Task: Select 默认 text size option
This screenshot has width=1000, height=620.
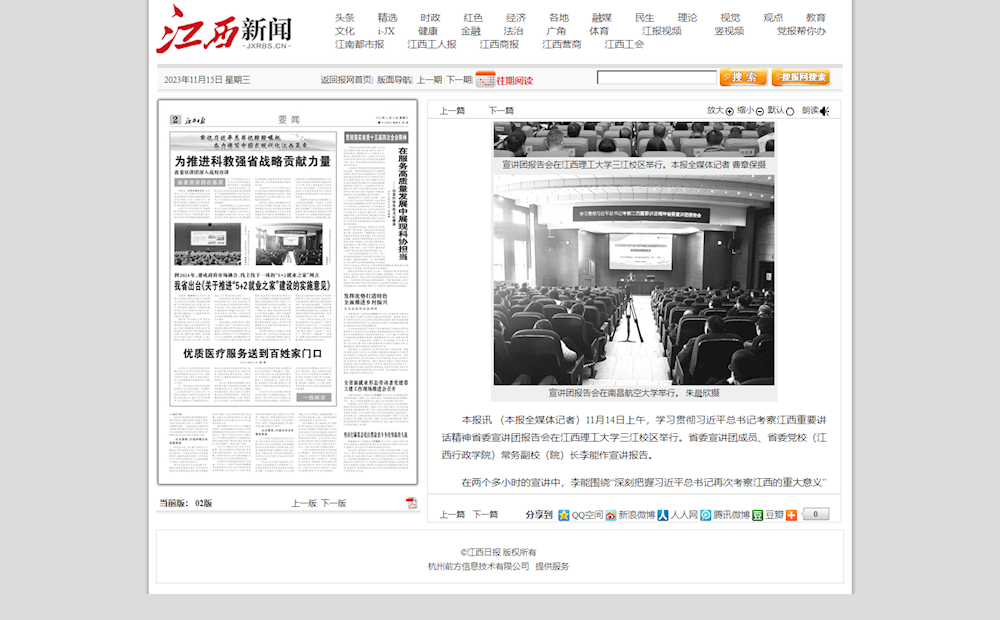Action: (790, 111)
